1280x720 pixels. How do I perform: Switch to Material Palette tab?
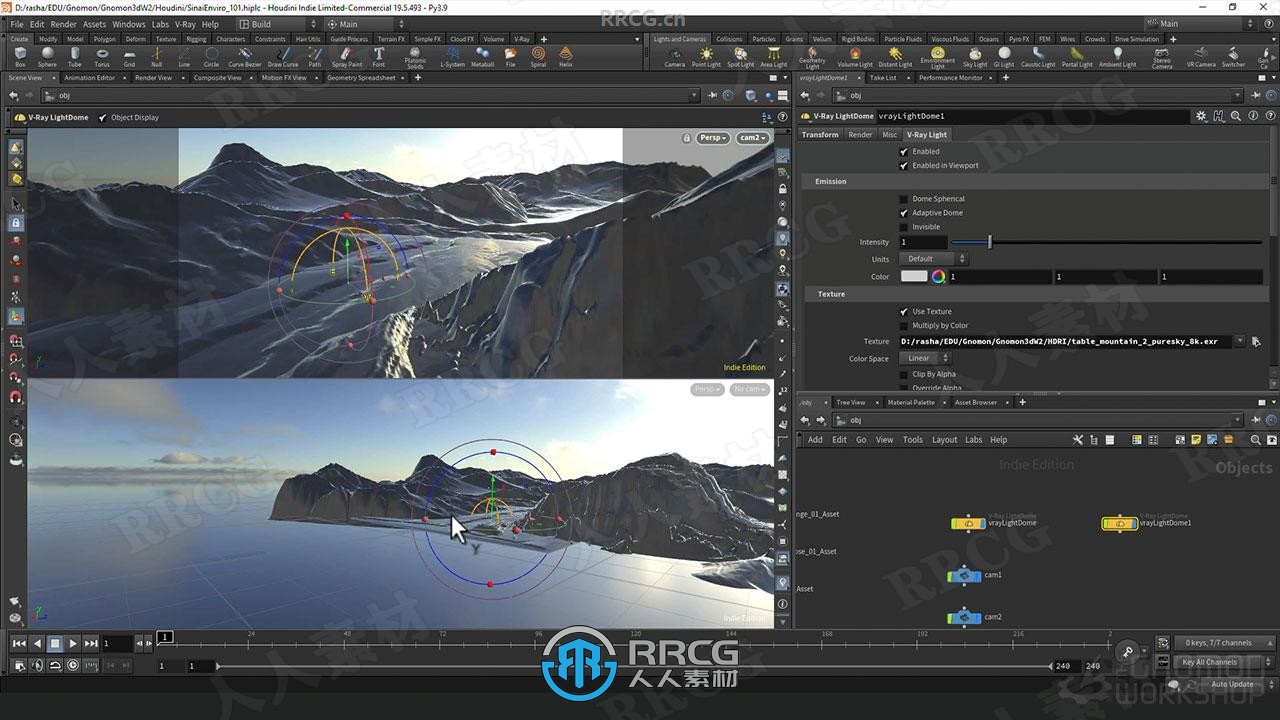911,402
